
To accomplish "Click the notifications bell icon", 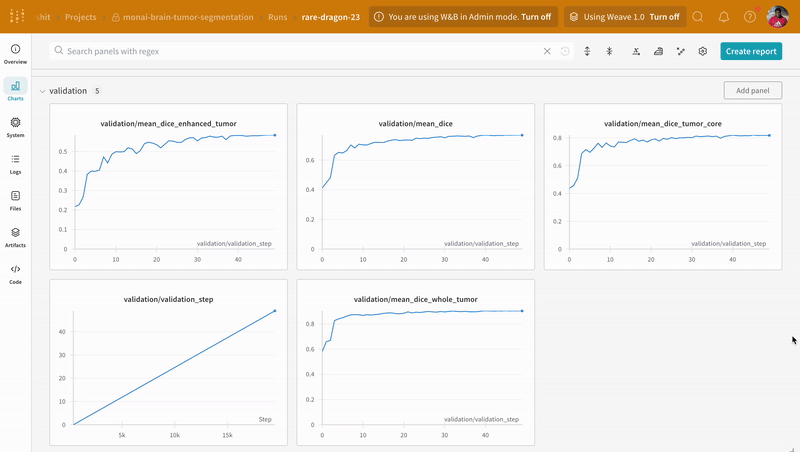I will (724, 17).
